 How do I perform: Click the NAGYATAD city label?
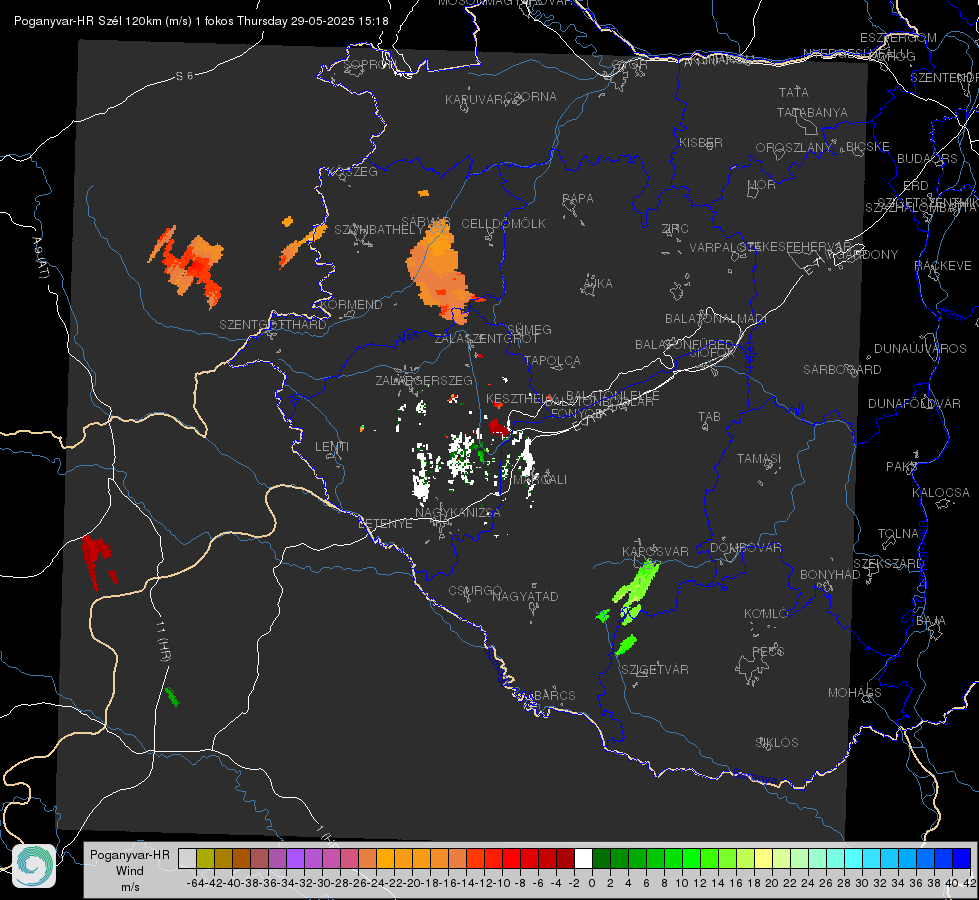click(x=525, y=596)
